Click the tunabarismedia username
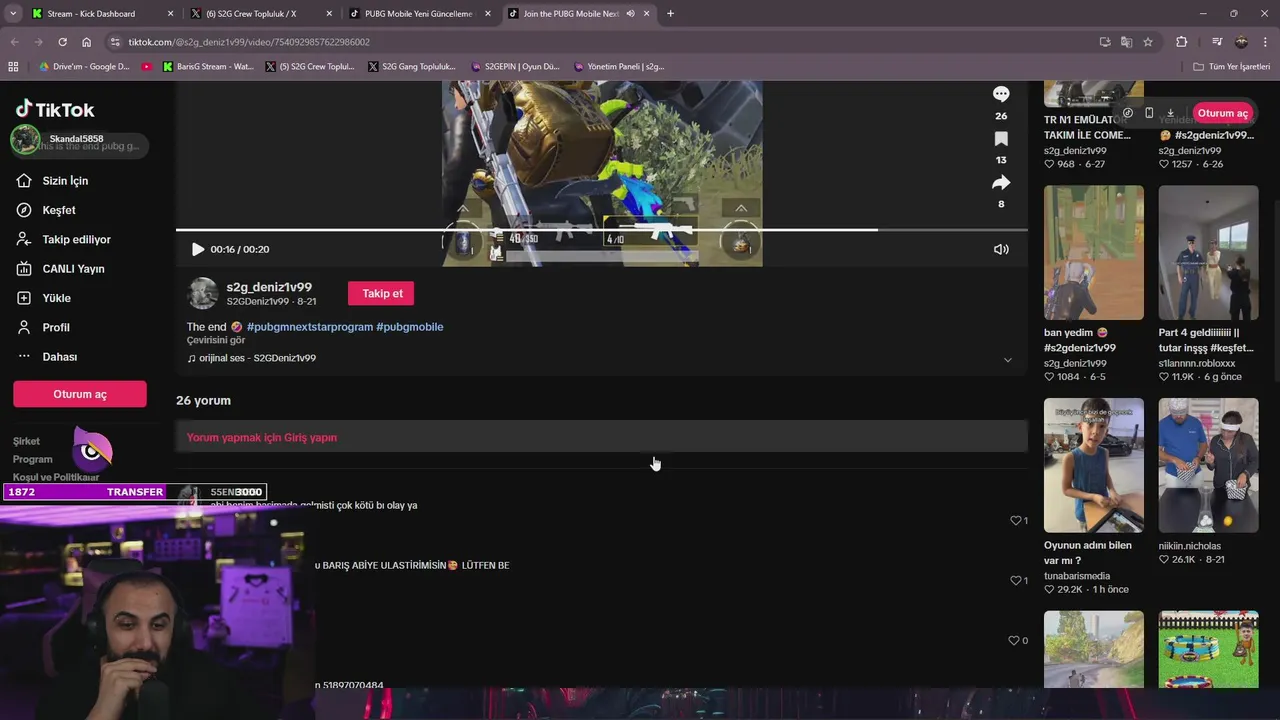 pos(1077,576)
